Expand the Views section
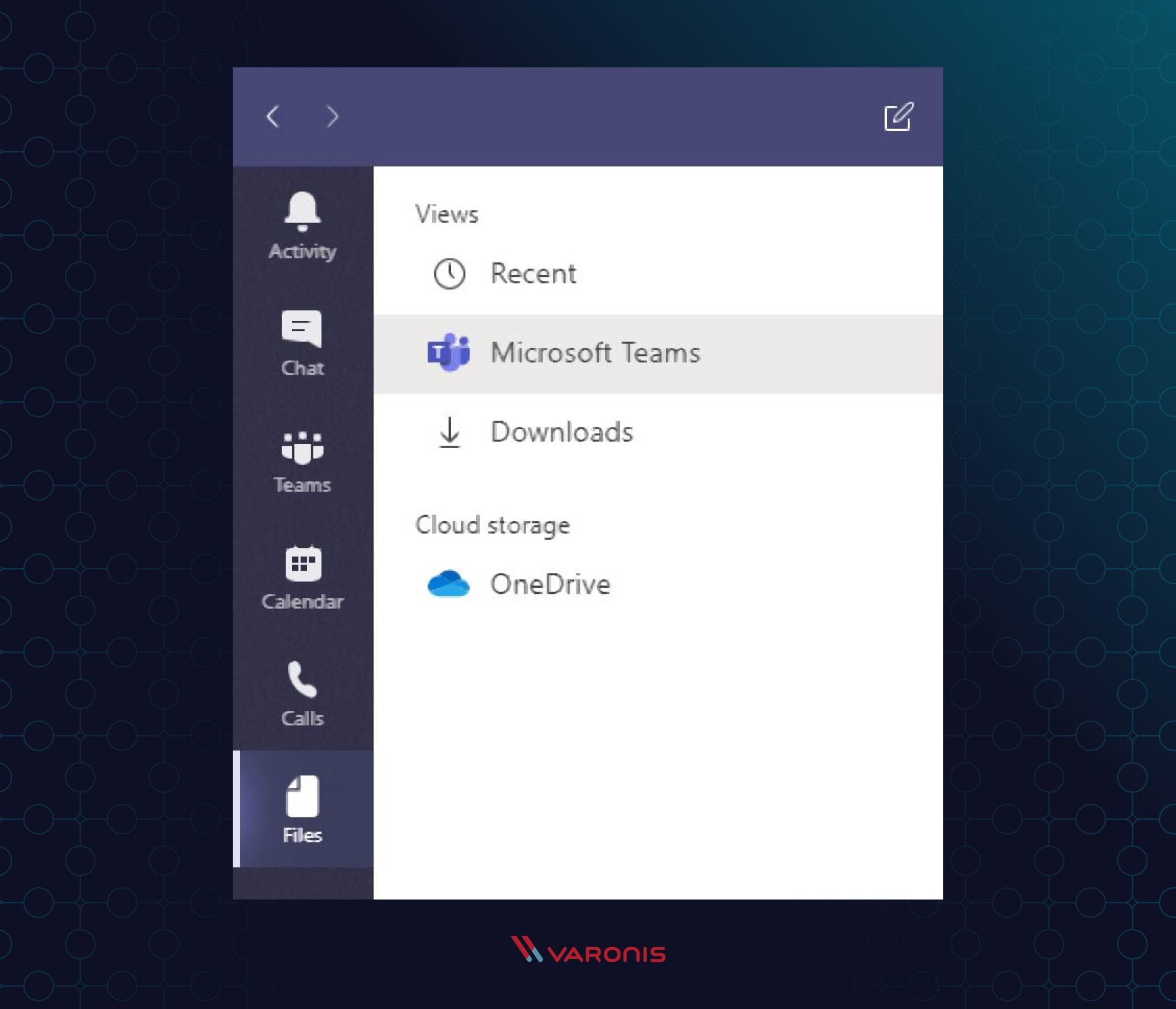Screen dimensions: 1176x1009 point(448,214)
